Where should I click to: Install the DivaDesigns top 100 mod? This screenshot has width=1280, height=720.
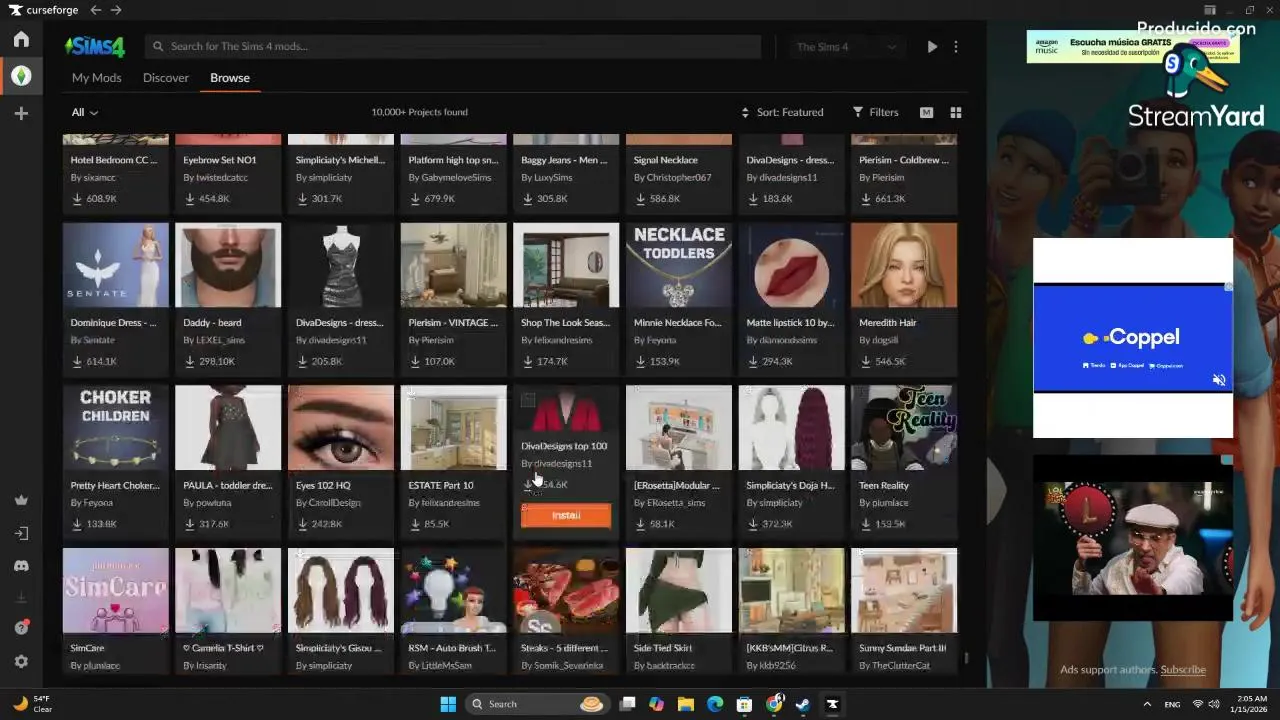pyautogui.click(x=566, y=515)
